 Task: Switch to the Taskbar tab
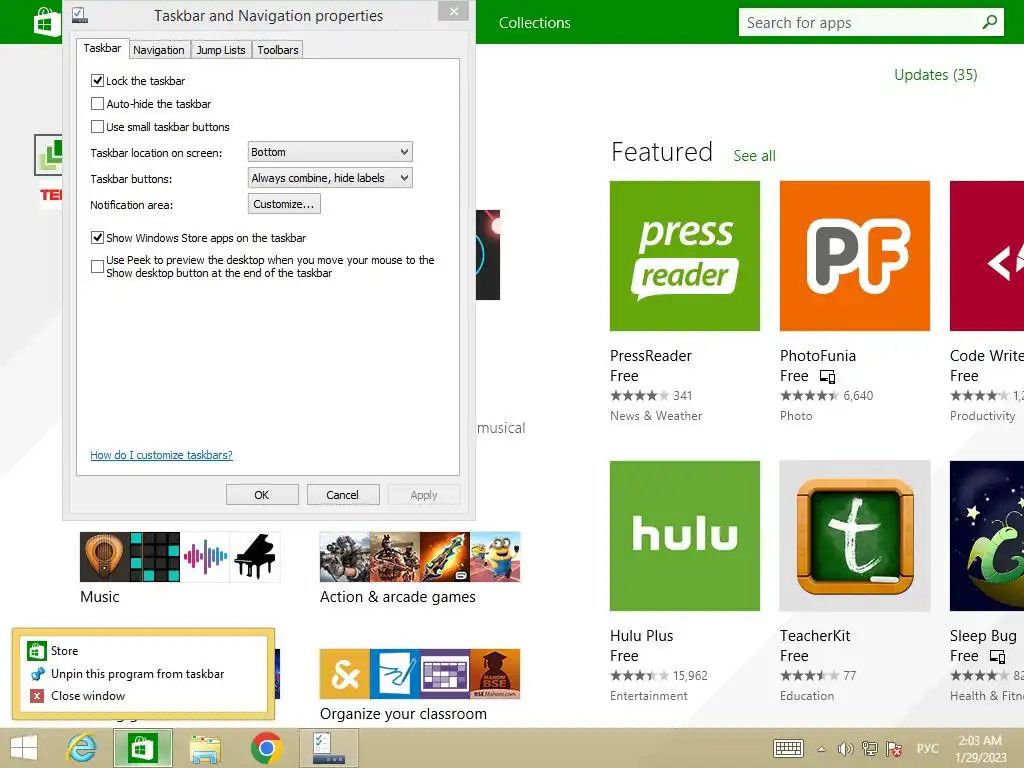tap(102, 48)
